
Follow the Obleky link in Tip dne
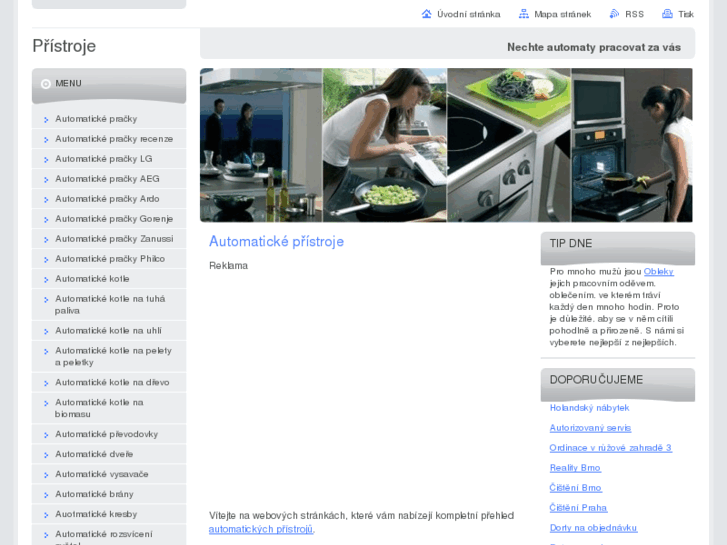[658, 271]
